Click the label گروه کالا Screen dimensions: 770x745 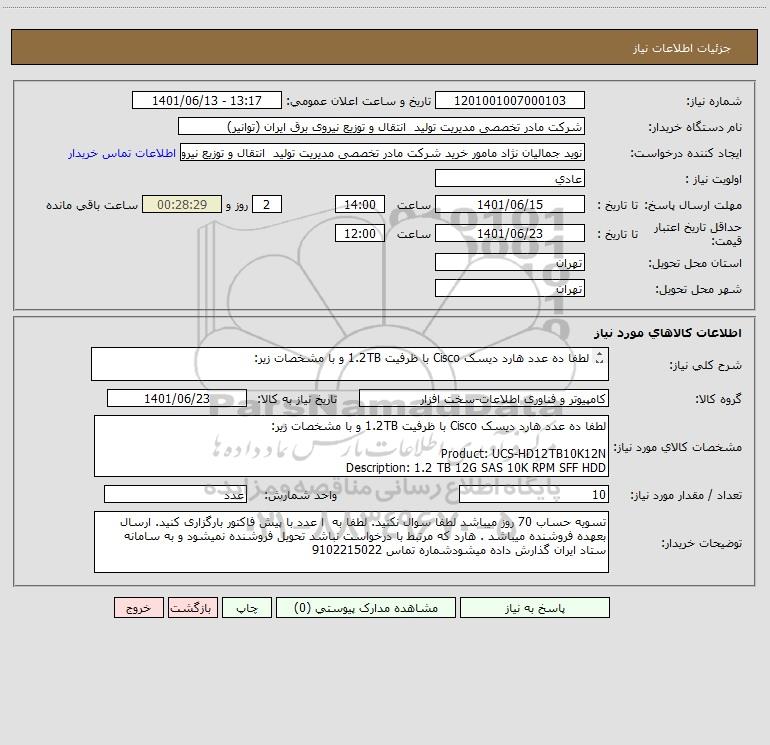pyautogui.click(x=718, y=400)
